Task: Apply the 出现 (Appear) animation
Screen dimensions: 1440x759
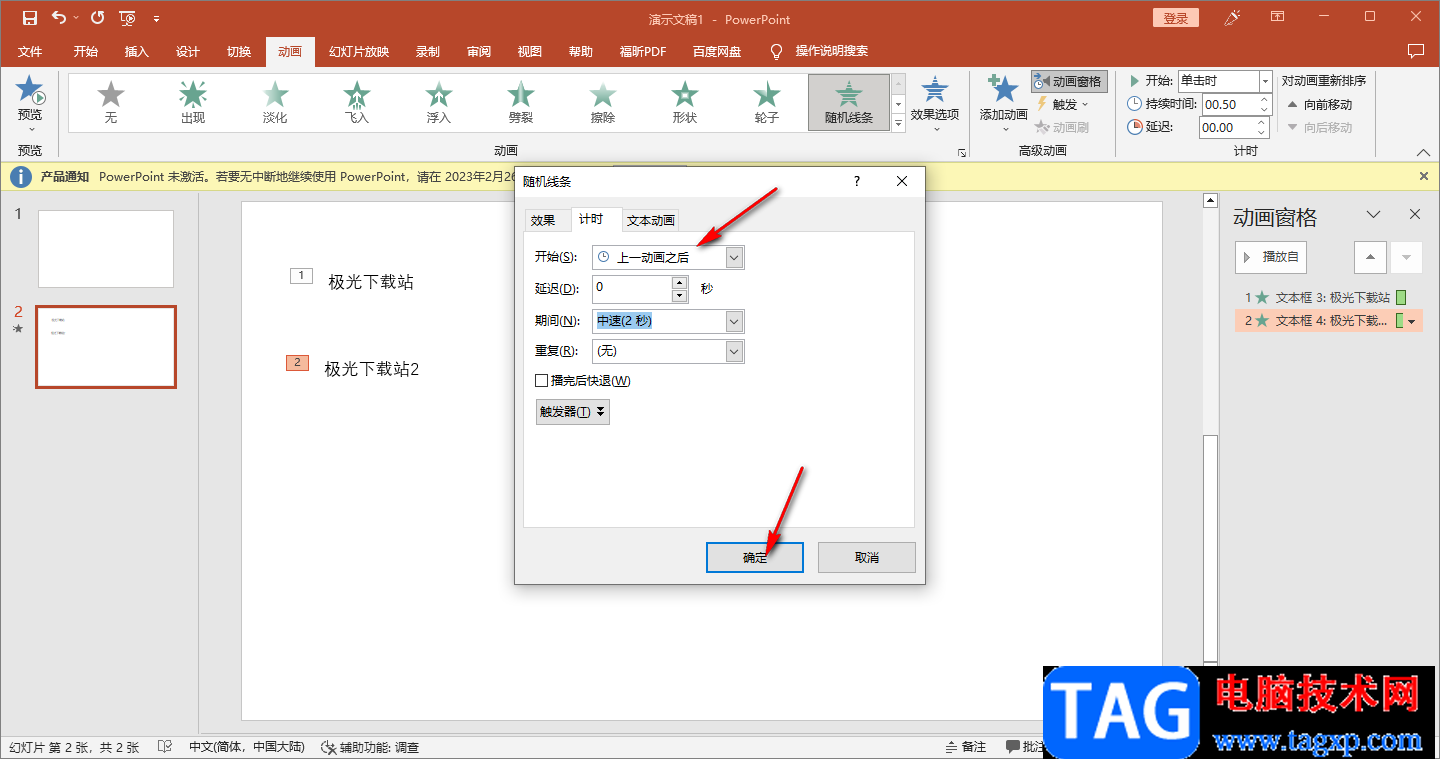Action: tap(193, 103)
